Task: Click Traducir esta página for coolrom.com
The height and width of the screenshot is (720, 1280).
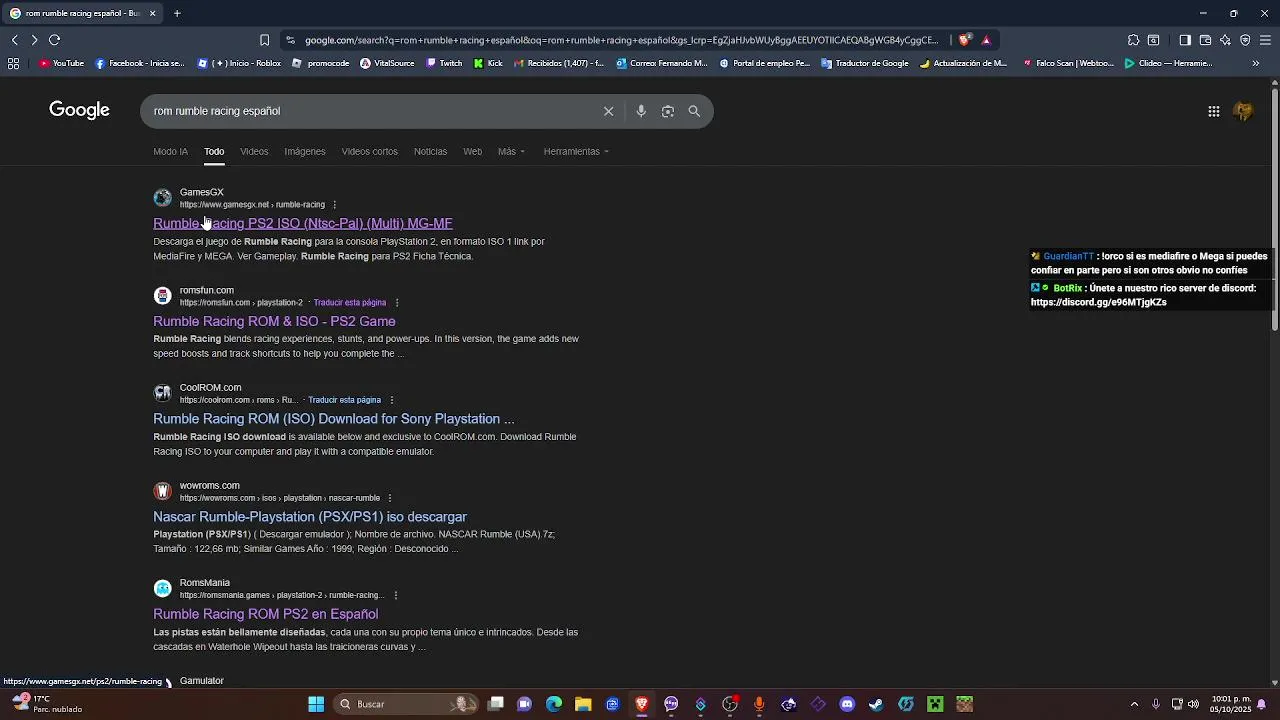Action: click(x=344, y=400)
